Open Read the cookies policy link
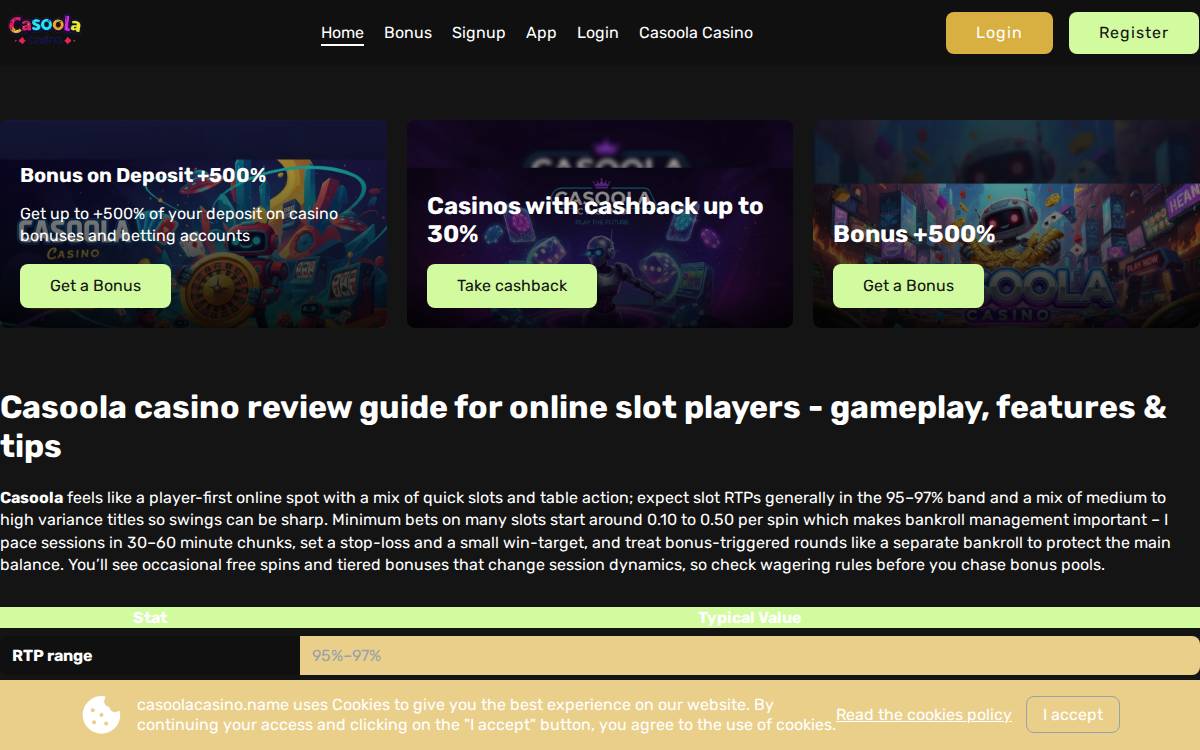The width and height of the screenshot is (1200, 750). coord(923,715)
